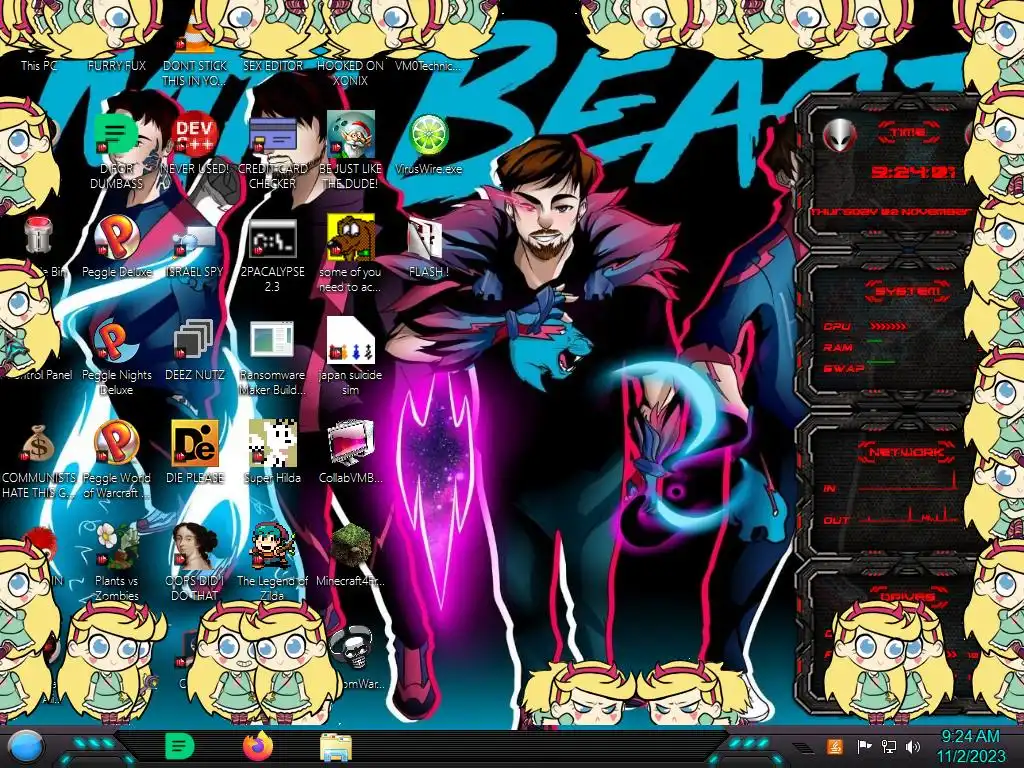This screenshot has height=768, width=1024.
Task: Open the Alienware head icon in the widget
Action: pos(840,135)
